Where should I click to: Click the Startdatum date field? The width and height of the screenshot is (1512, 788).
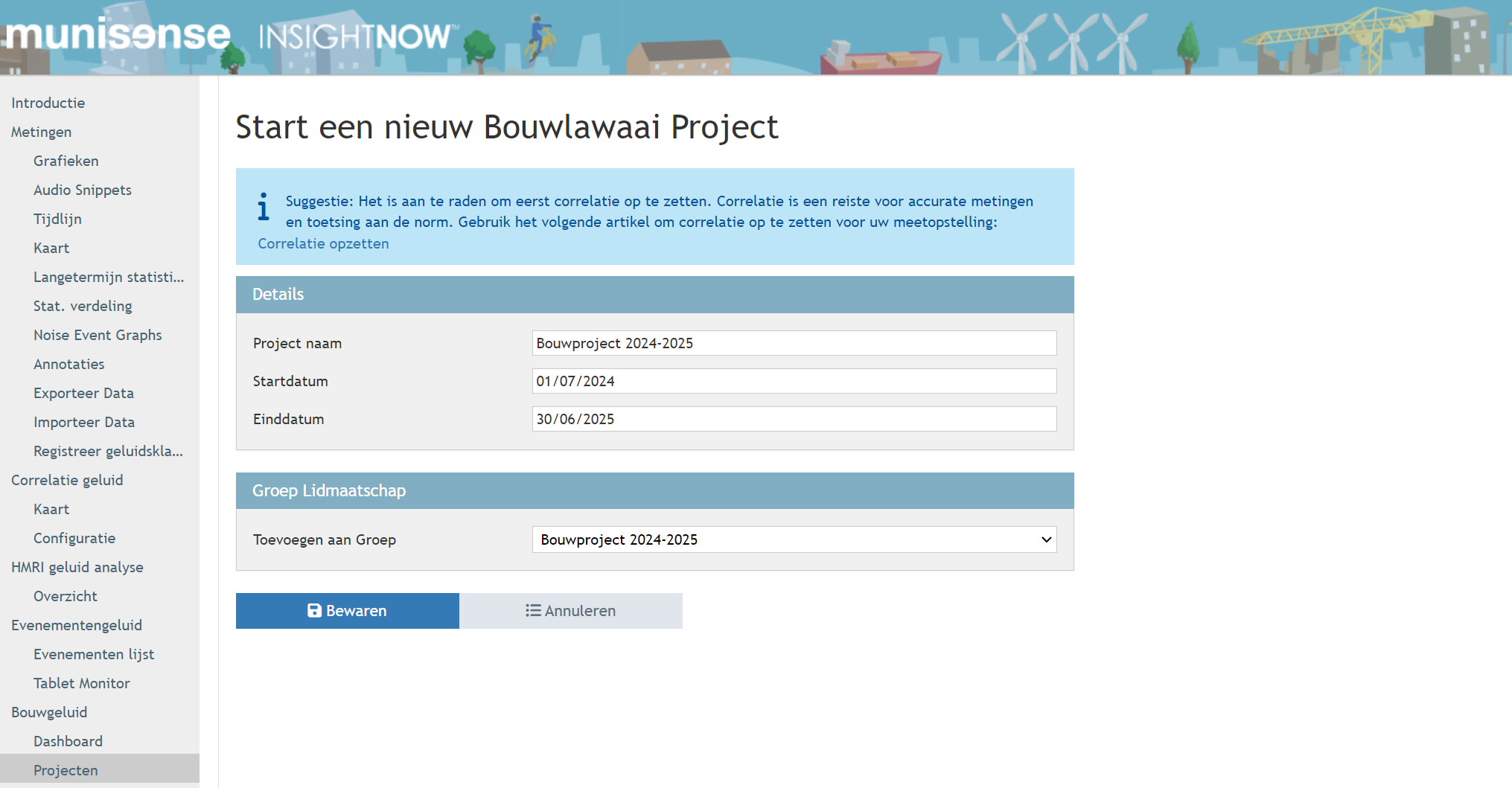tap(794, 381)
